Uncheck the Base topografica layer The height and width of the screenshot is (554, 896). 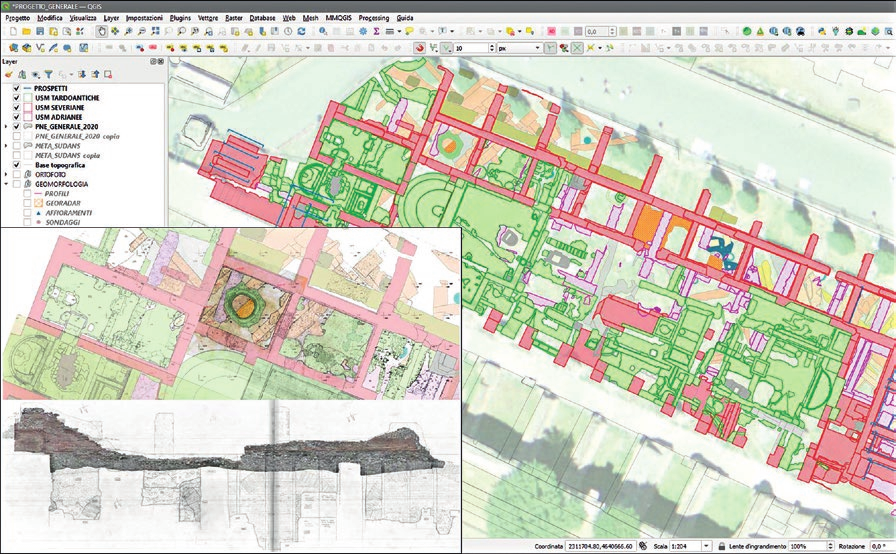17,164
